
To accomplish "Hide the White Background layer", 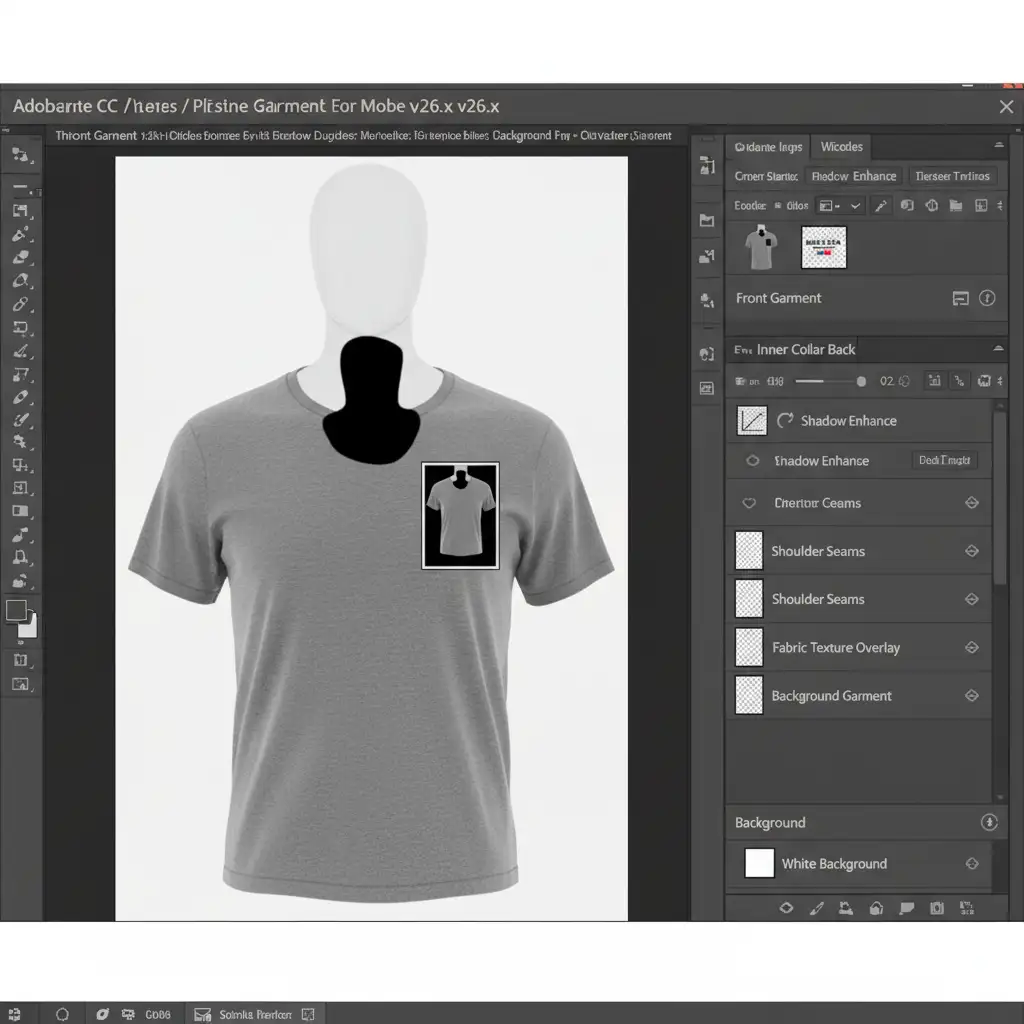I will click(x=971, y=864).
